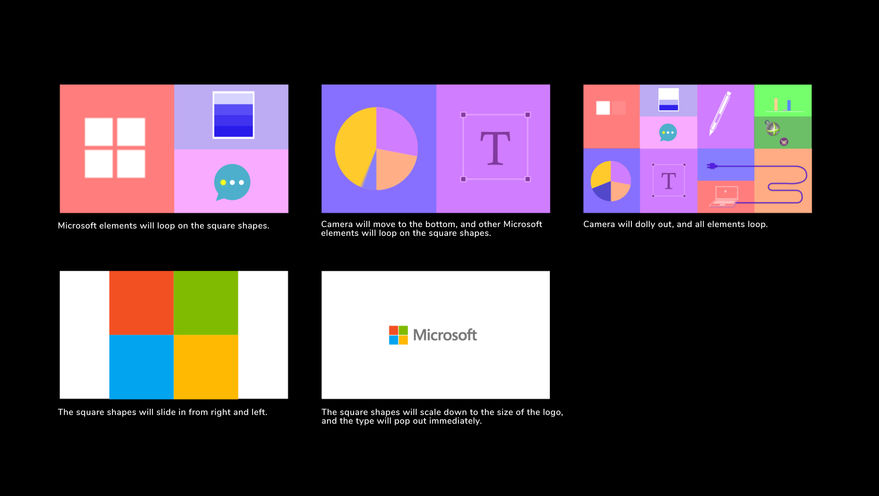Image resolution: width=879 pixels, height=496 pixels.
Task: Click the purple power plug icon
Action: click(x=713, y=166)
